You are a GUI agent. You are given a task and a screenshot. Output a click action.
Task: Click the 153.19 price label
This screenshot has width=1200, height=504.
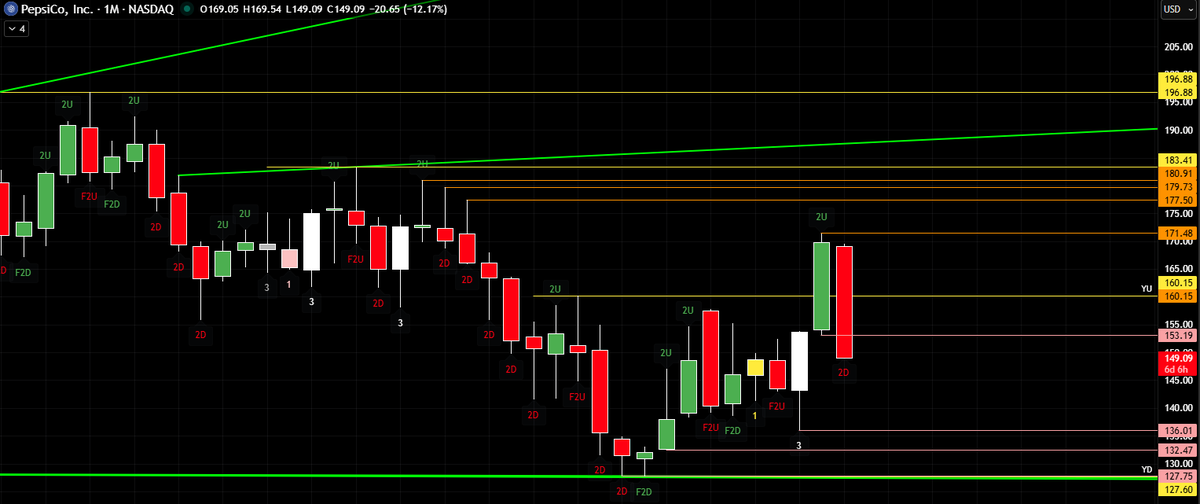point(1176,335)
